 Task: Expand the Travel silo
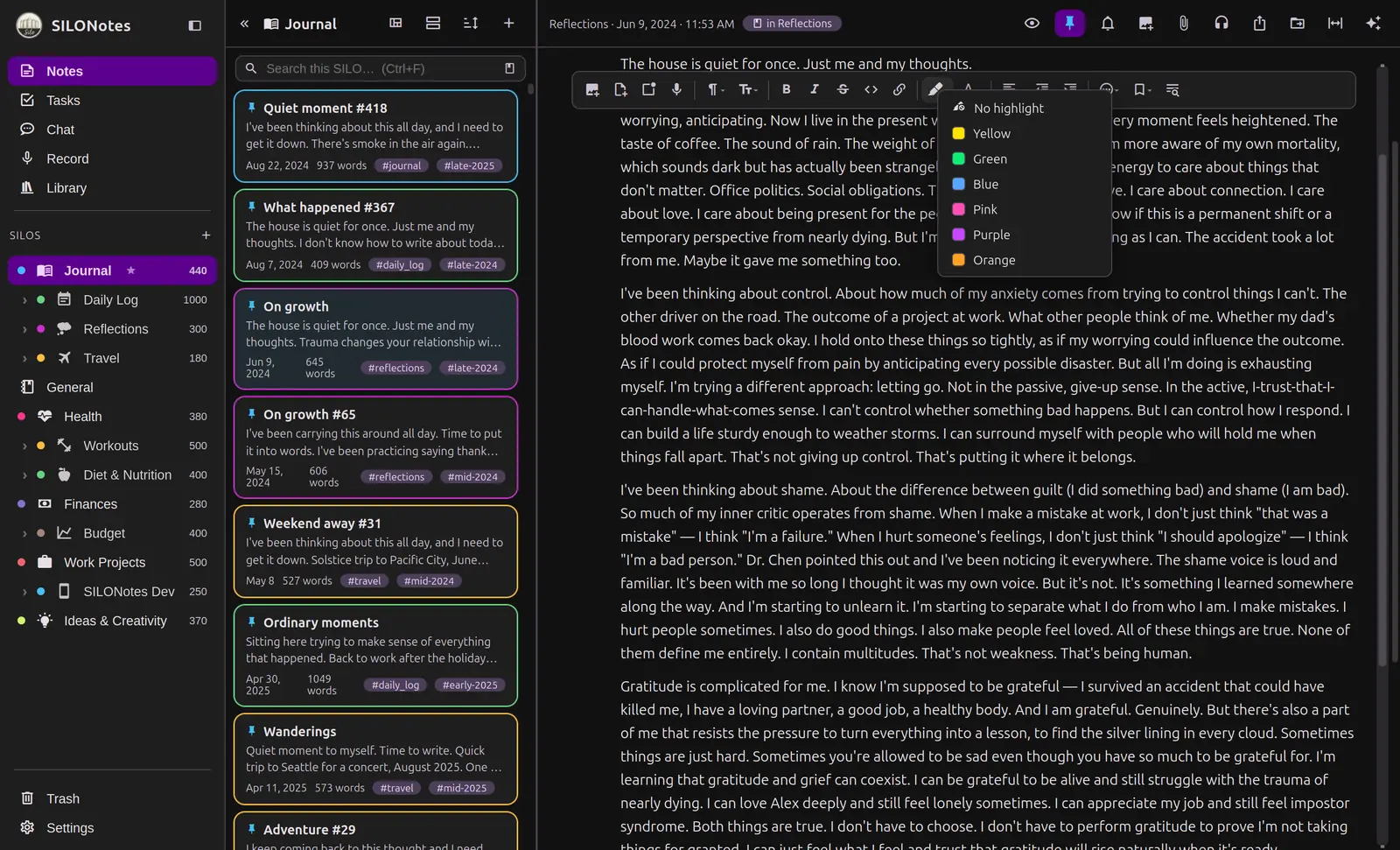[x=24, y=358]
